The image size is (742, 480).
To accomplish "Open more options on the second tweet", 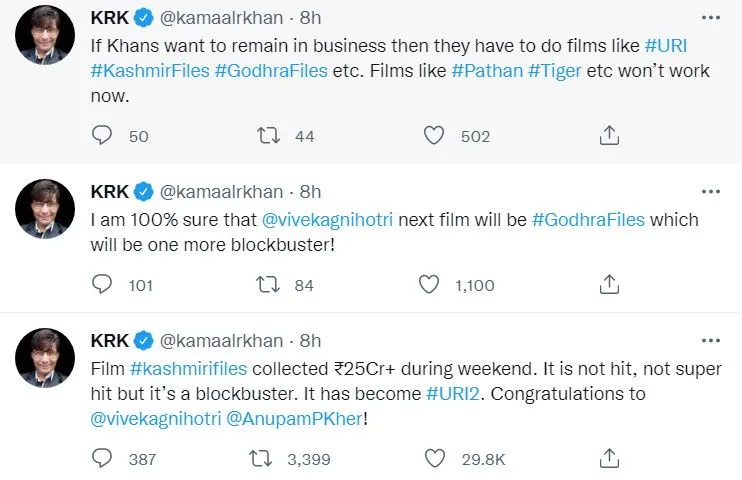I will point(711,192).
